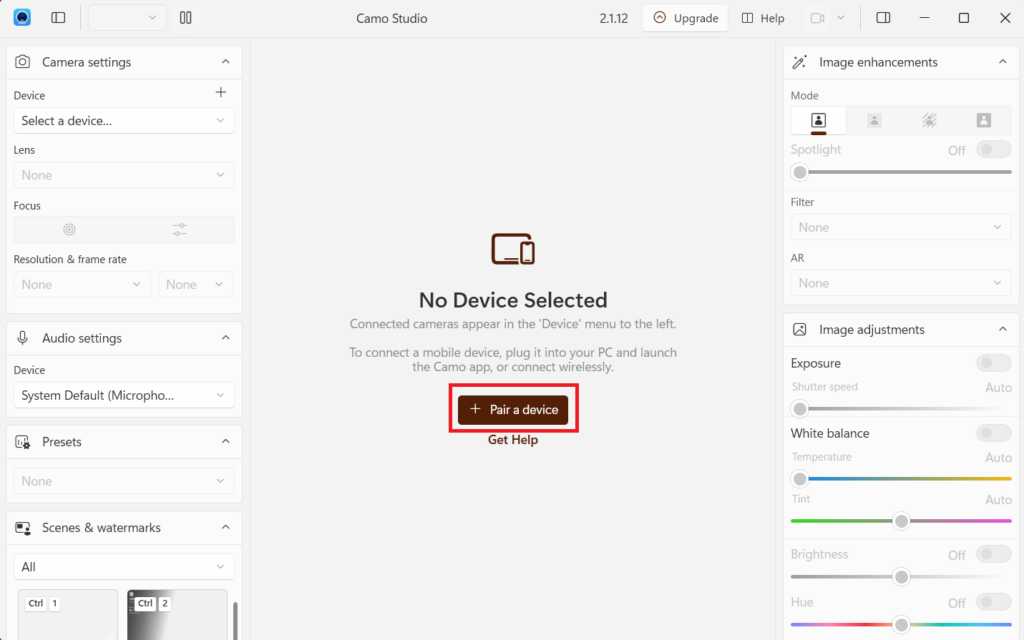Toggle the White balance switch
The image size is (1024, 640).
993,432
